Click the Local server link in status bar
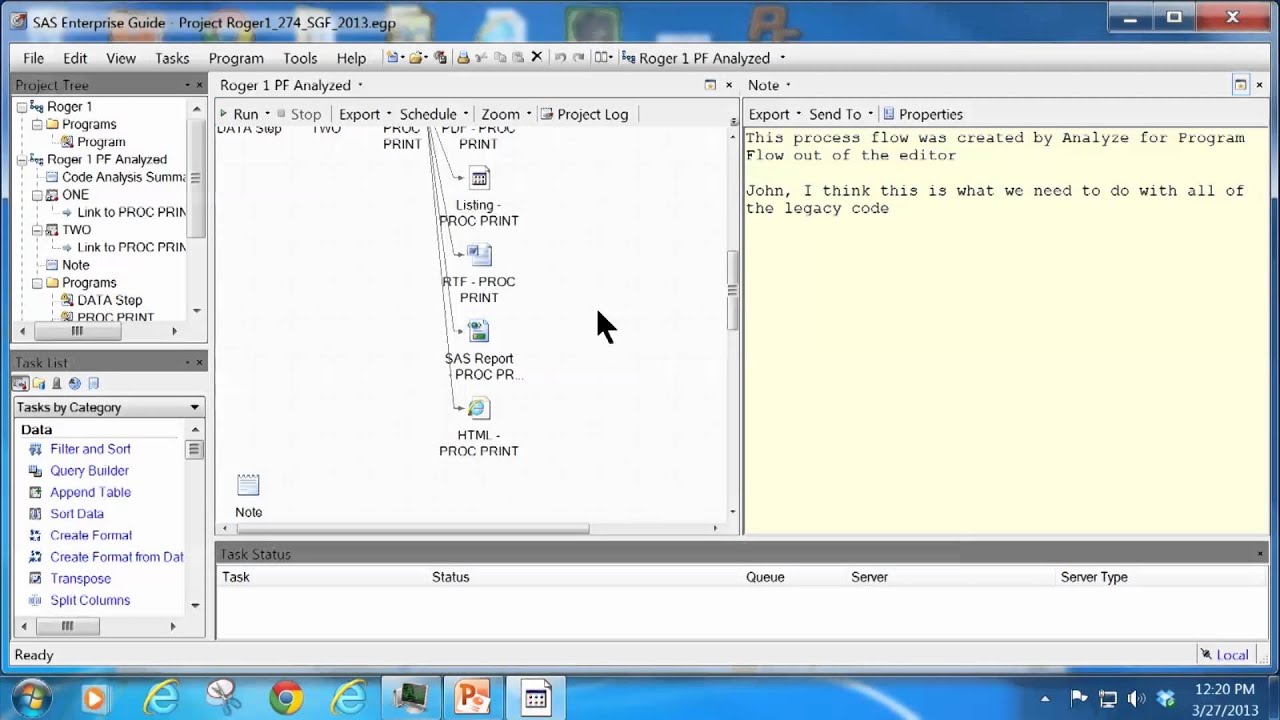 (x=1232, y=655)
